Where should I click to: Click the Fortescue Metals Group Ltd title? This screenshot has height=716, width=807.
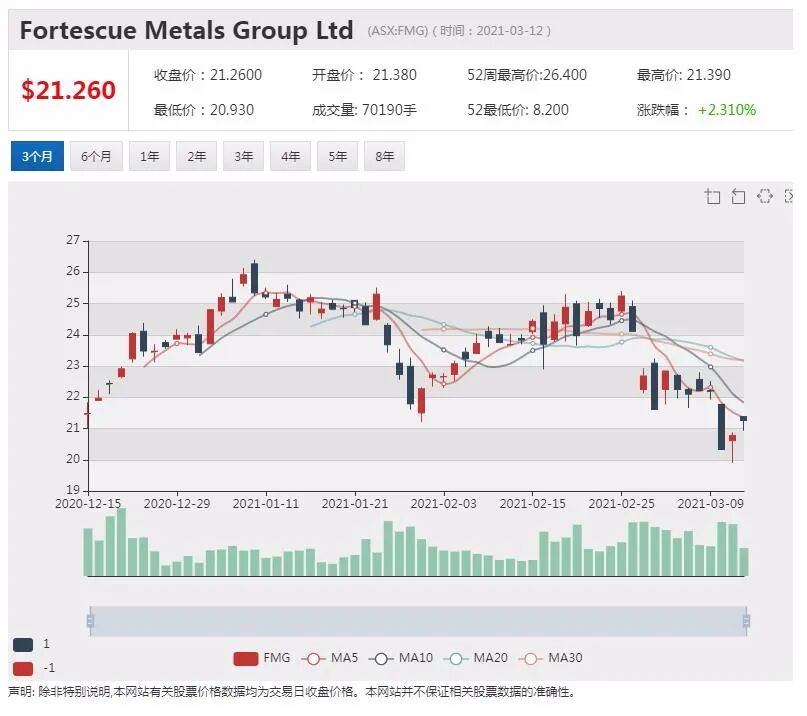[186, 30]
